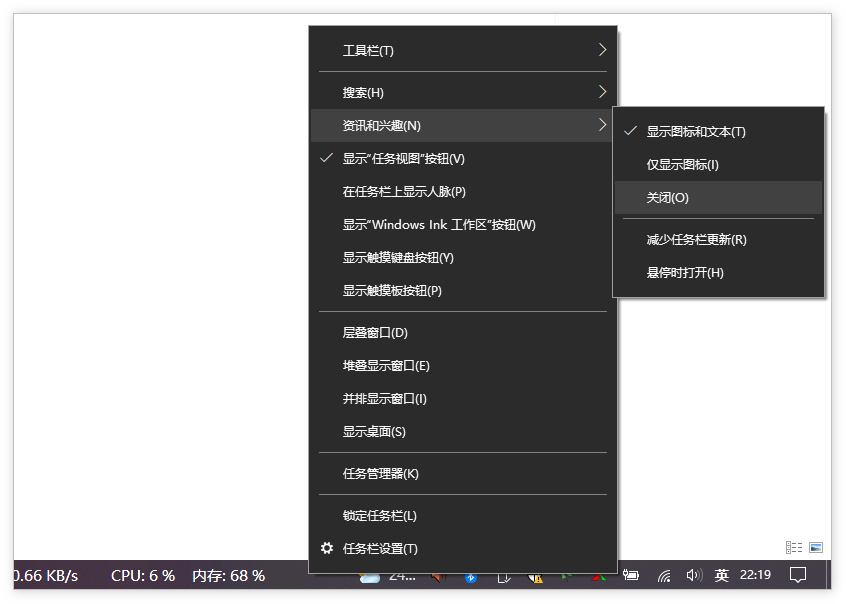
Task: Open 任务栏设置 at the menu bottom
Action: coord(380,548)
